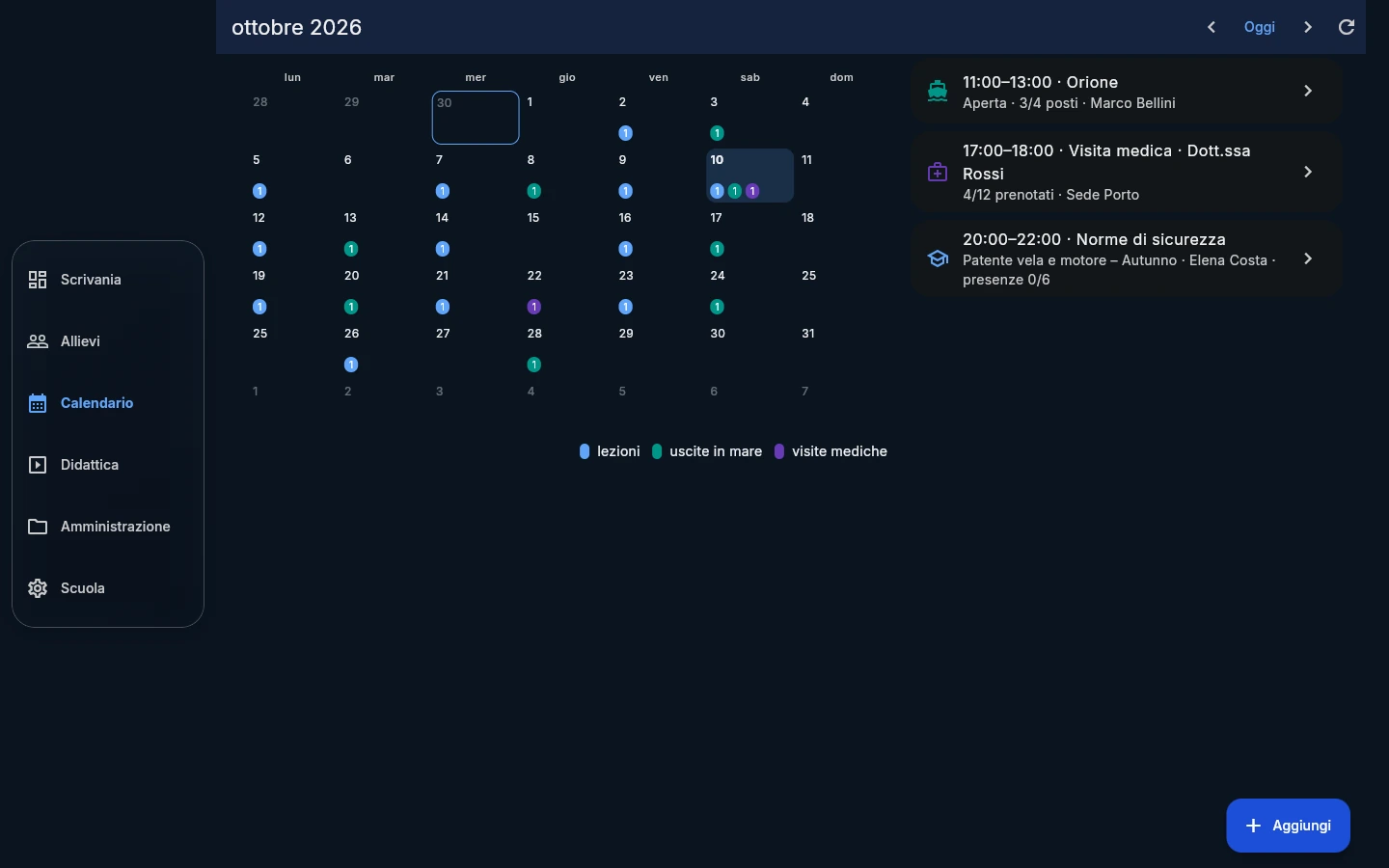
Task: Go to next month arrow
Action: click(x=1308, y=27)
